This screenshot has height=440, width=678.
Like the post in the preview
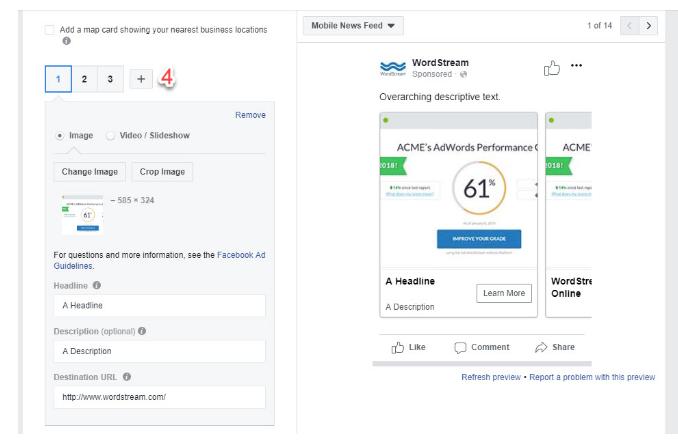408,347
